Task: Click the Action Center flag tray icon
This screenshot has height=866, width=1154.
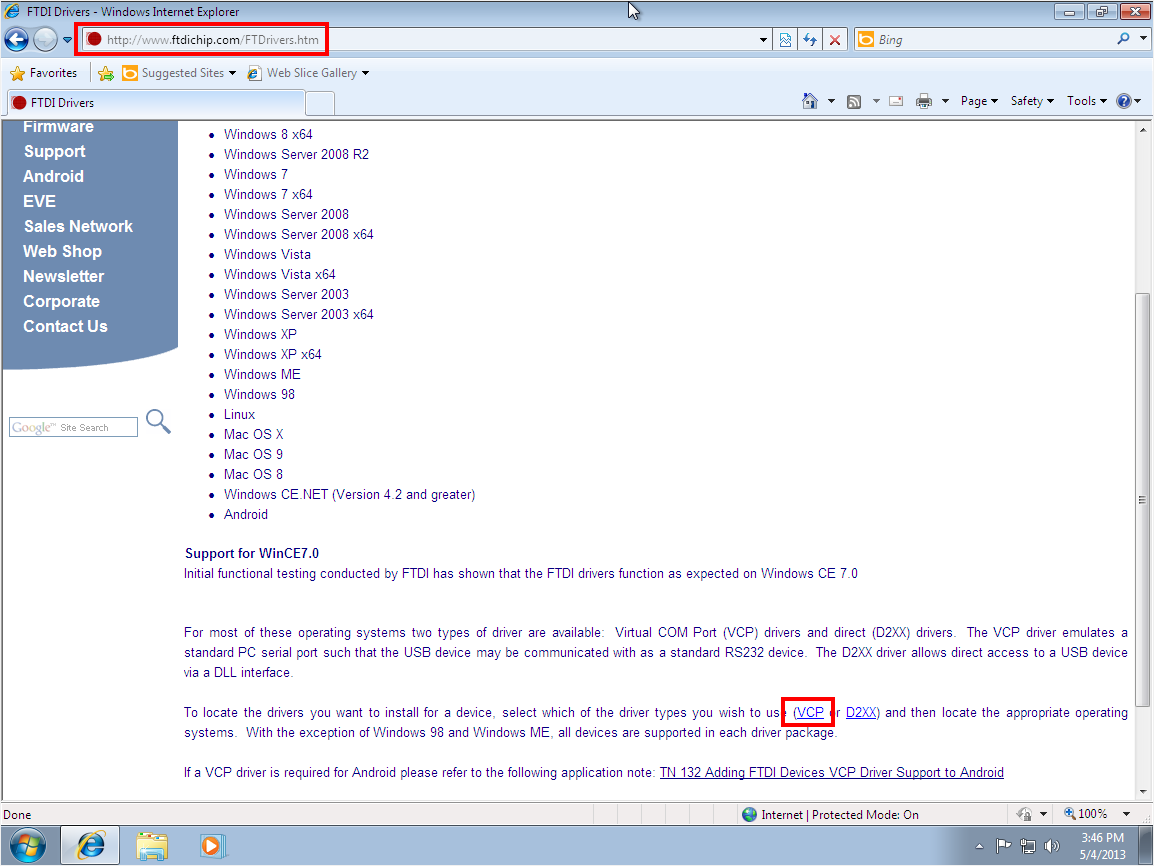Action: (1003, 846)
